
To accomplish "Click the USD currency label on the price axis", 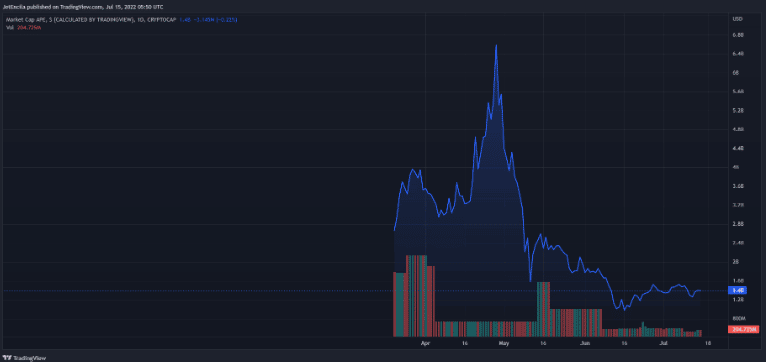I will (x=738, y=19).
